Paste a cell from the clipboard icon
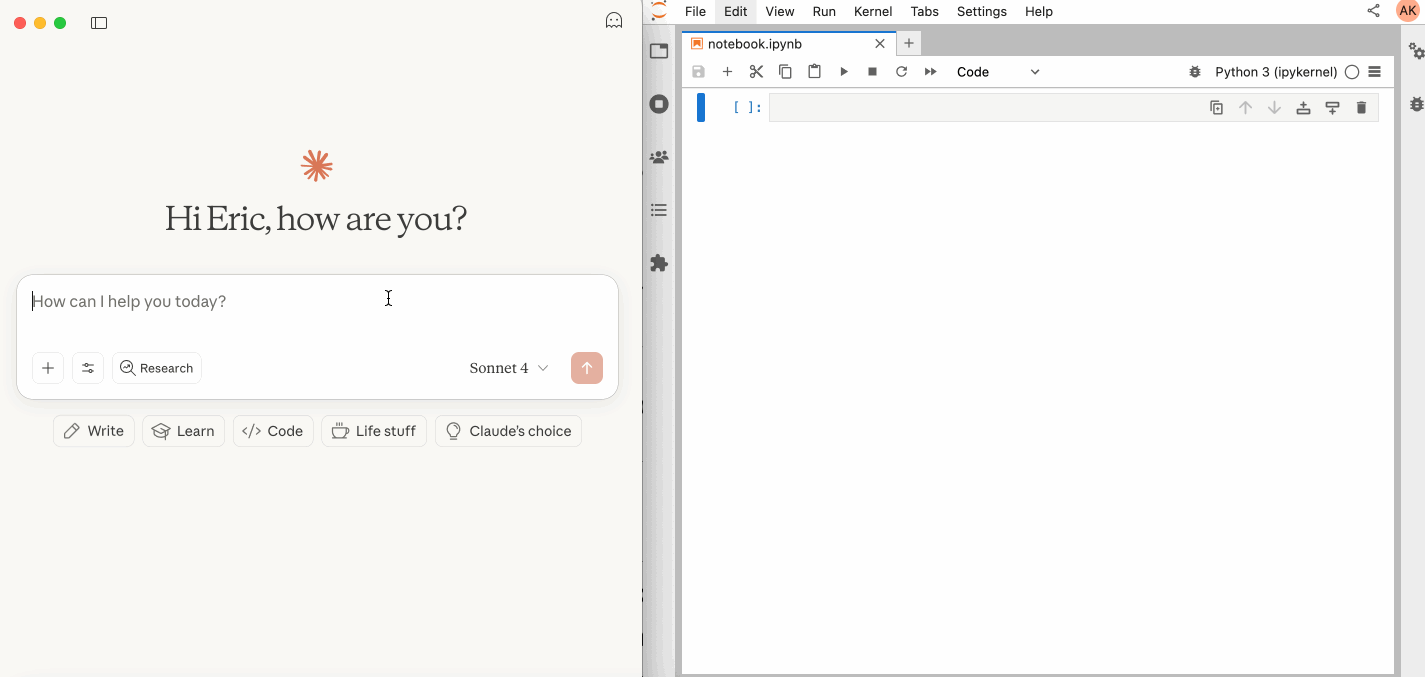1425x677 pixels. point(814,71)
